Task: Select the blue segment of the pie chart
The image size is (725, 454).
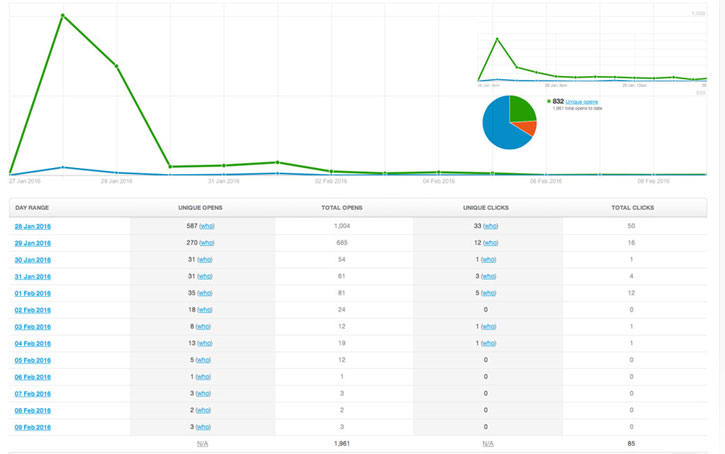Action: click(499, 129)
